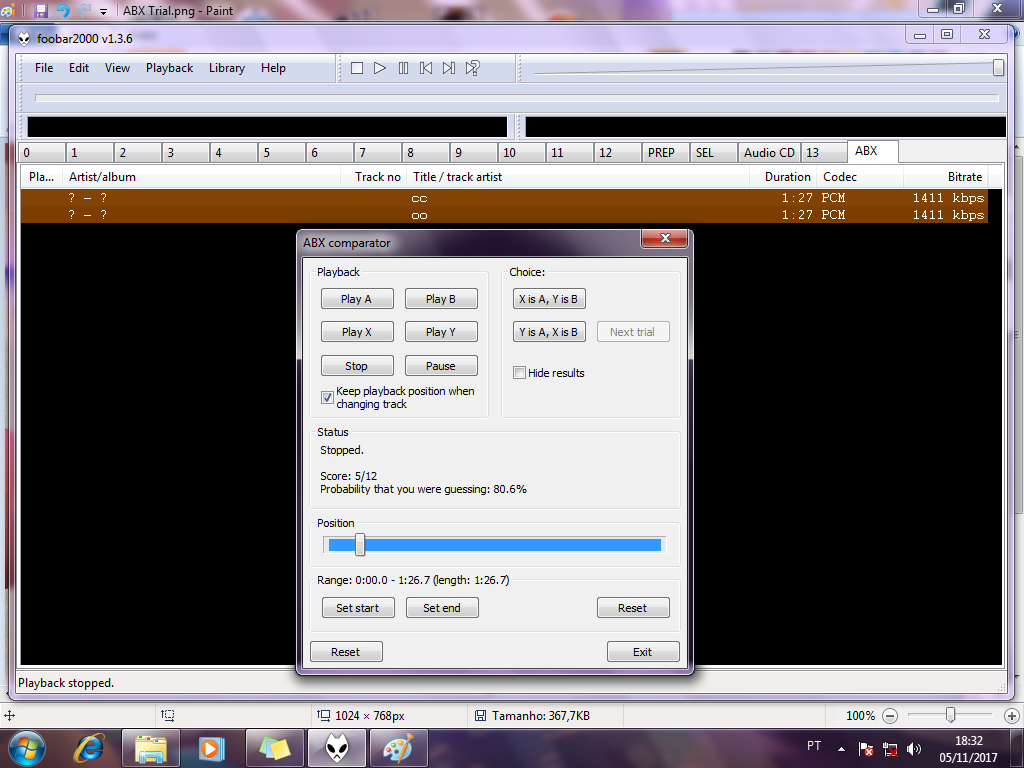This screenshot has width=1024, height=768.
Task: Choose Y is A, X is B
Action: tap(549, 332)
